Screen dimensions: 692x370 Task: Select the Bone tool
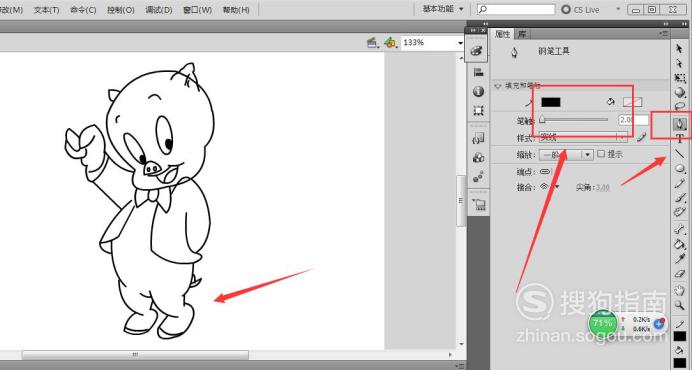click(x=680, y=229)
